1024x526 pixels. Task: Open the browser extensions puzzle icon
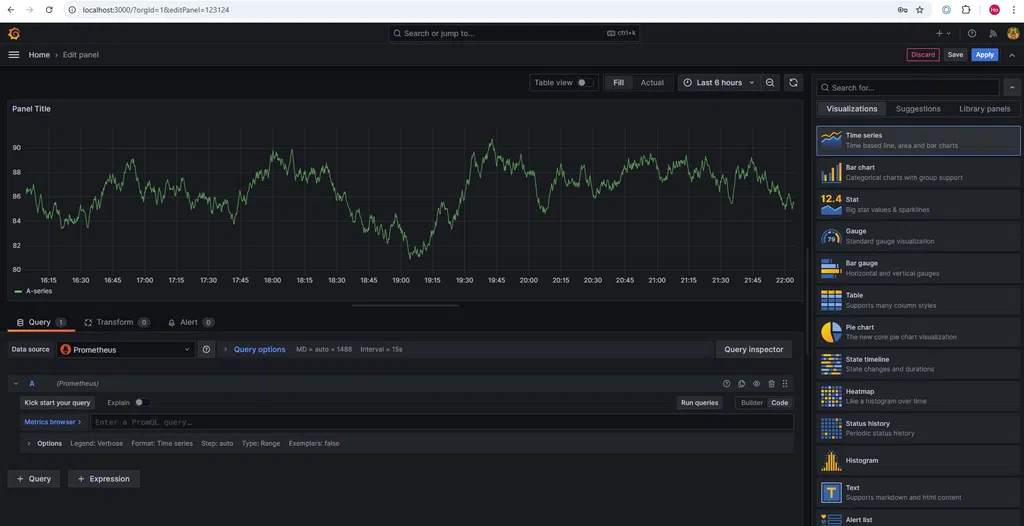click(966, 10)
